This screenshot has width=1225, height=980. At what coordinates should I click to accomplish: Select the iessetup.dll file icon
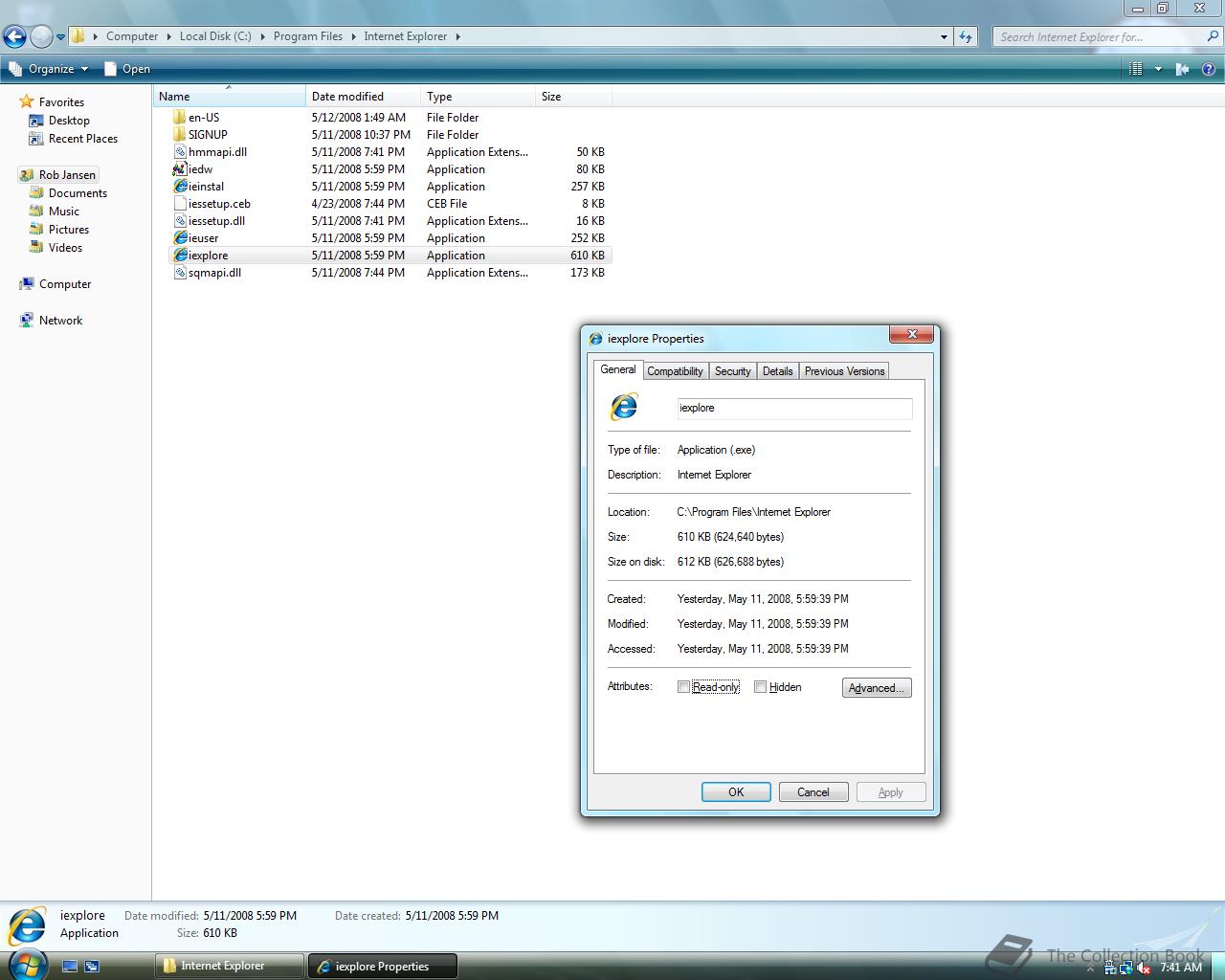coord(180,221)
